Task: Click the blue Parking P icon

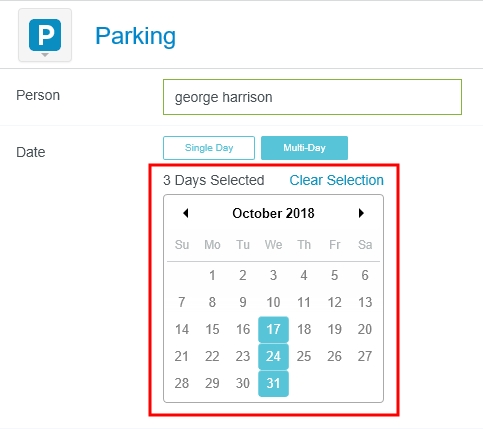Action: tap(45, 35)
